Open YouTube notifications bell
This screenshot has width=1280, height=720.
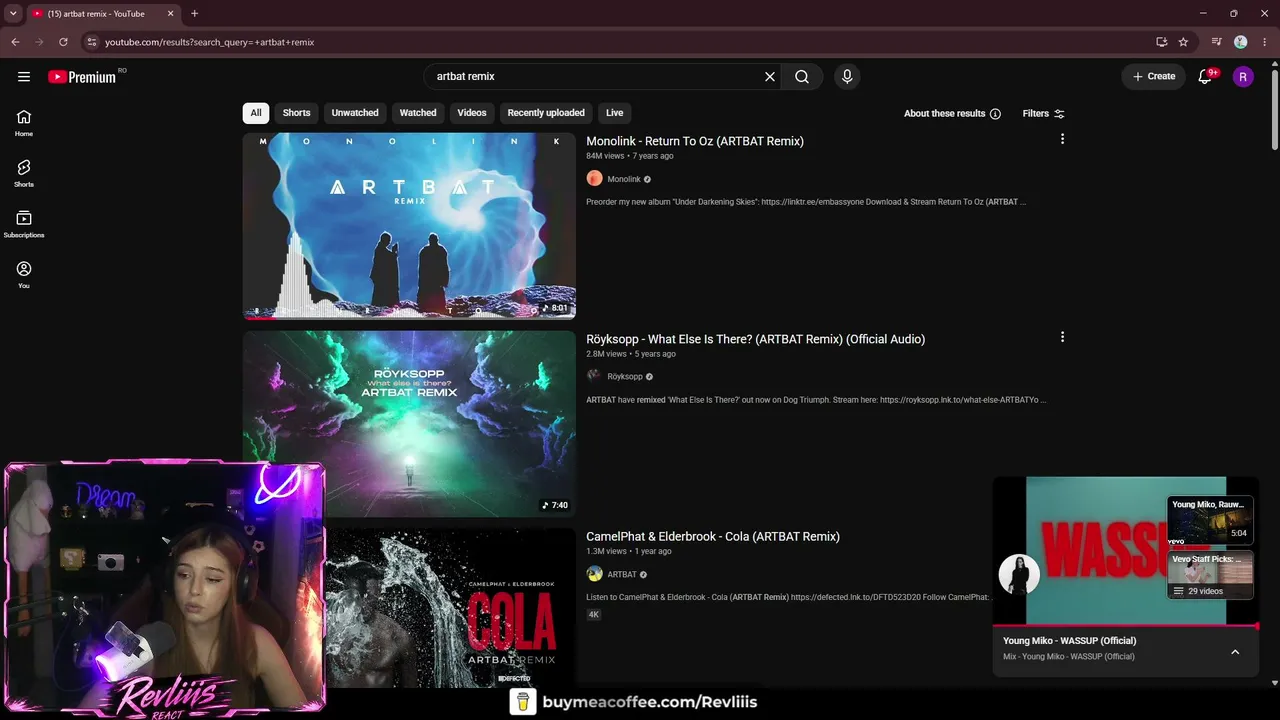click(1205, 77)
